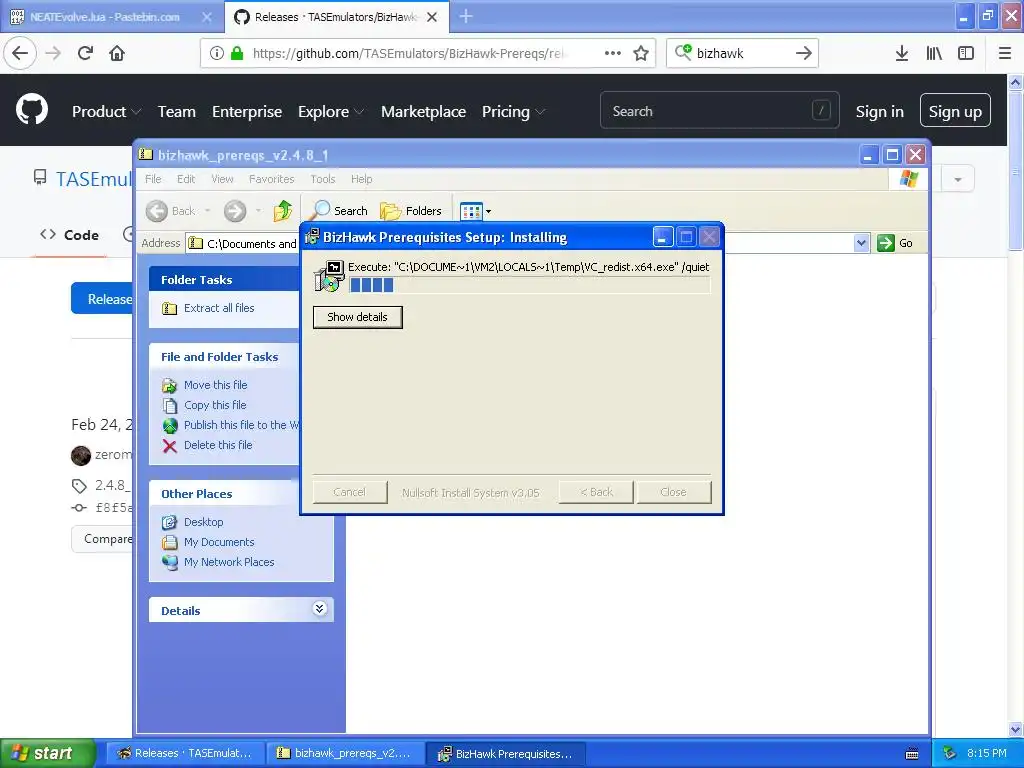The image size is (1024, 768).
Task: Click Firefox back arrow button
Action: coord(20,53)
